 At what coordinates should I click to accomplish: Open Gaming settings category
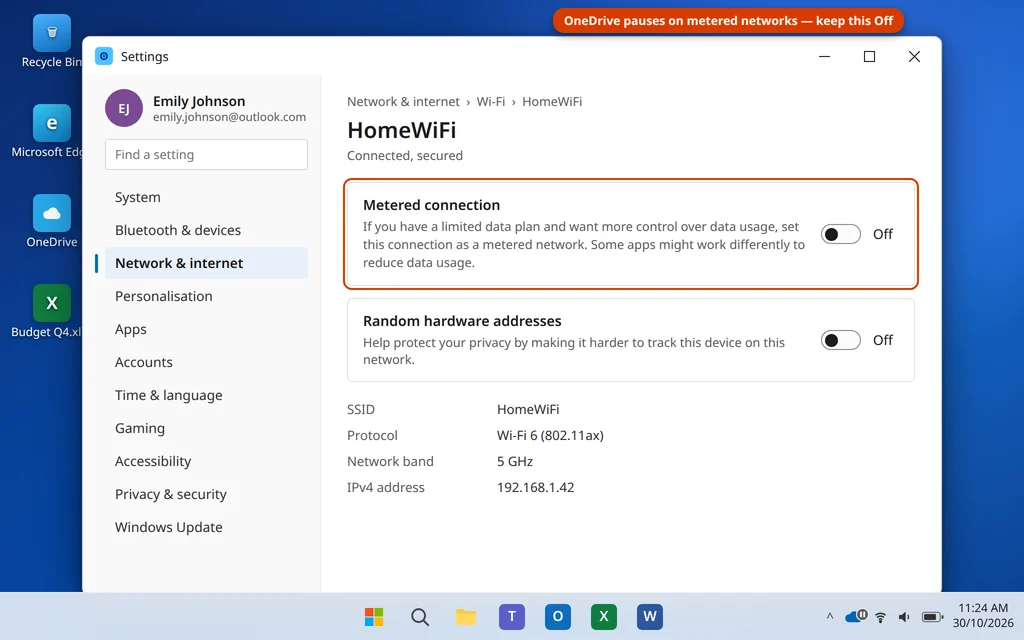point(206,428)
